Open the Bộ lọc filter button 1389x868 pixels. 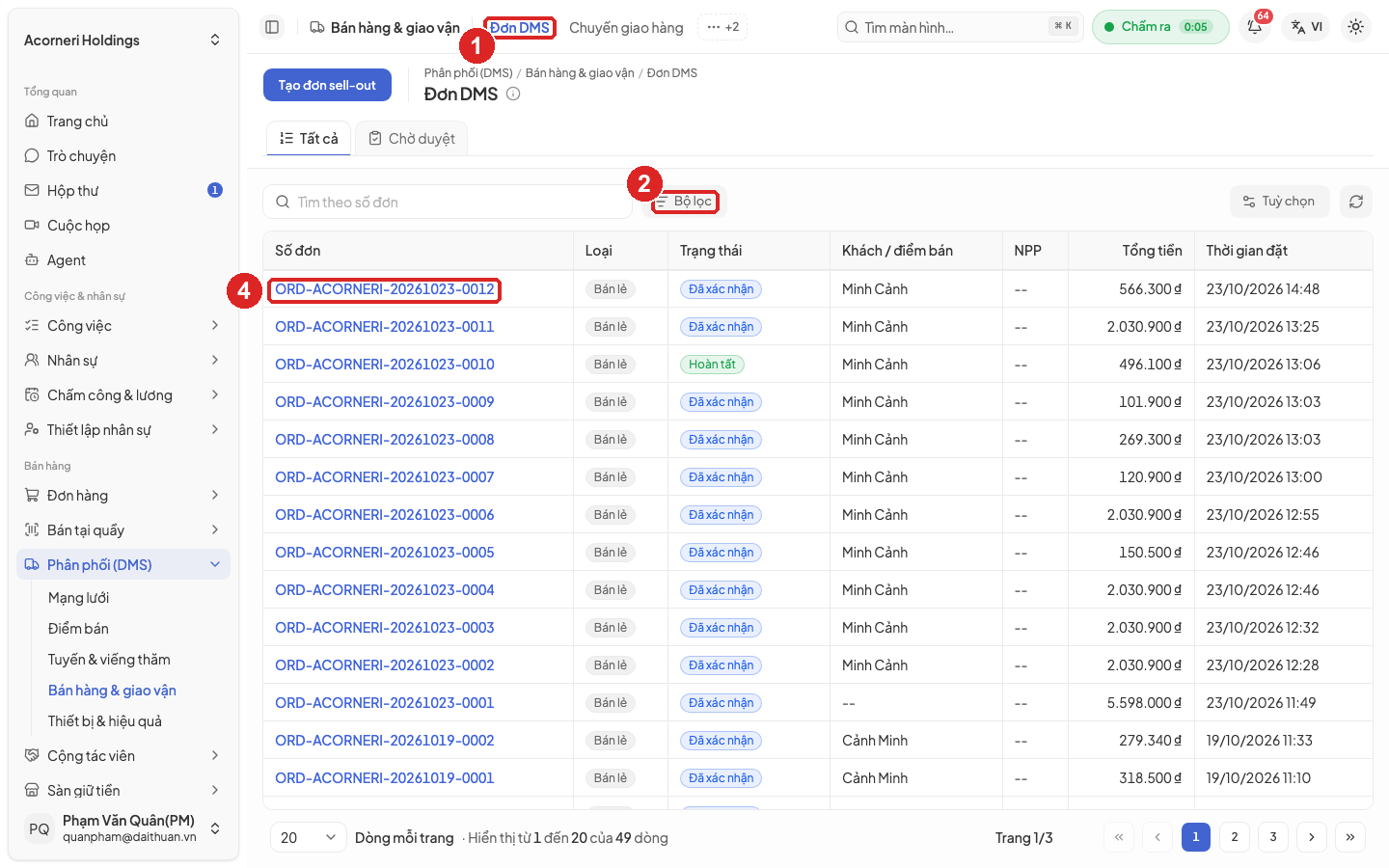[x=685, y=202]
